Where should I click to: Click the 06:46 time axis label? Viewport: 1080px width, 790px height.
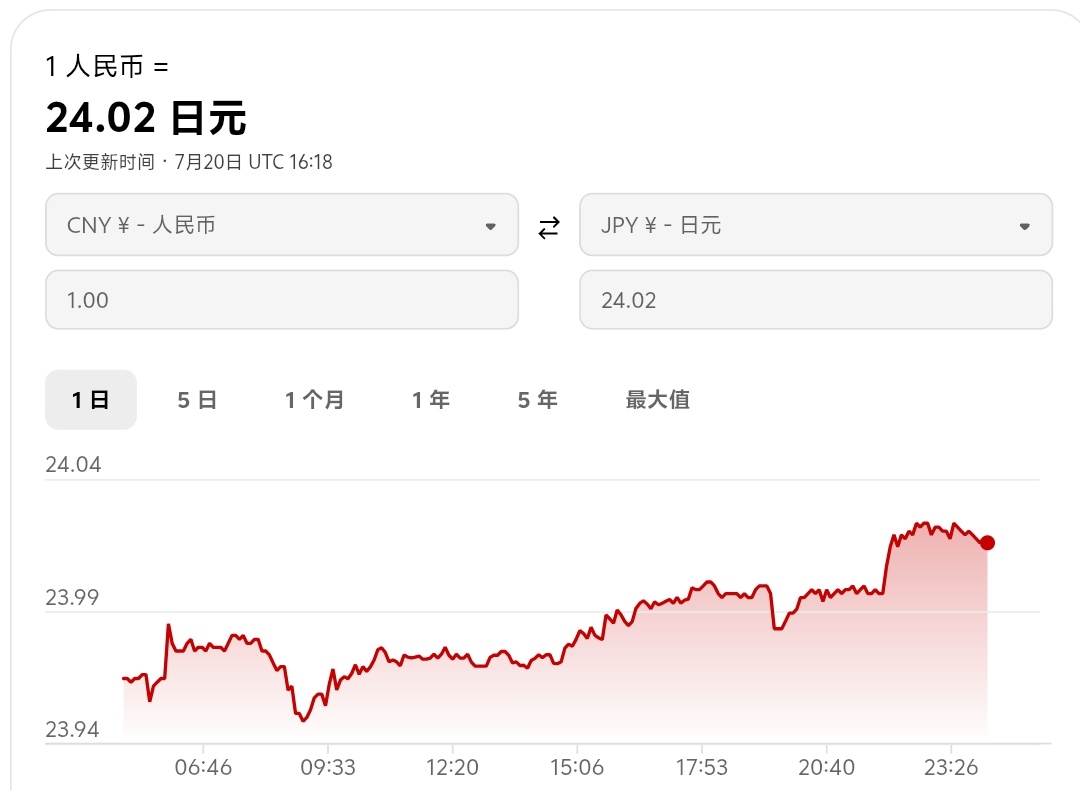coord(203,767)
